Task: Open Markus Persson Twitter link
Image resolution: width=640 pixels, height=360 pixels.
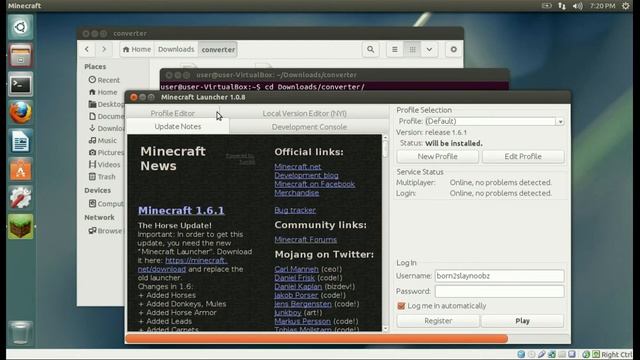Action: coord(302,321)
